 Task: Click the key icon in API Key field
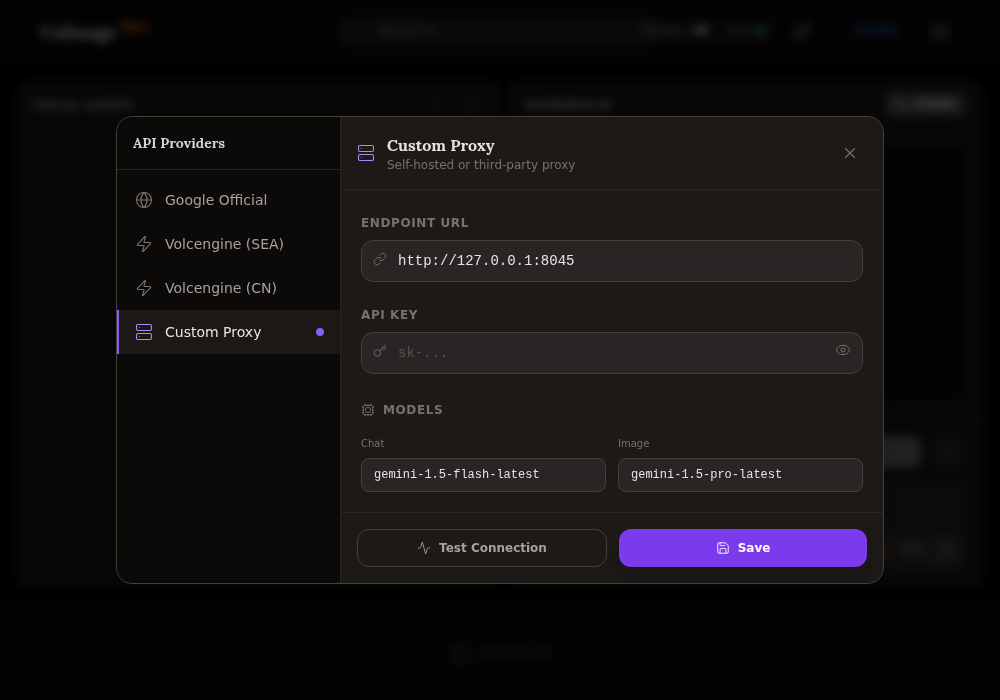tap(380, 351)
